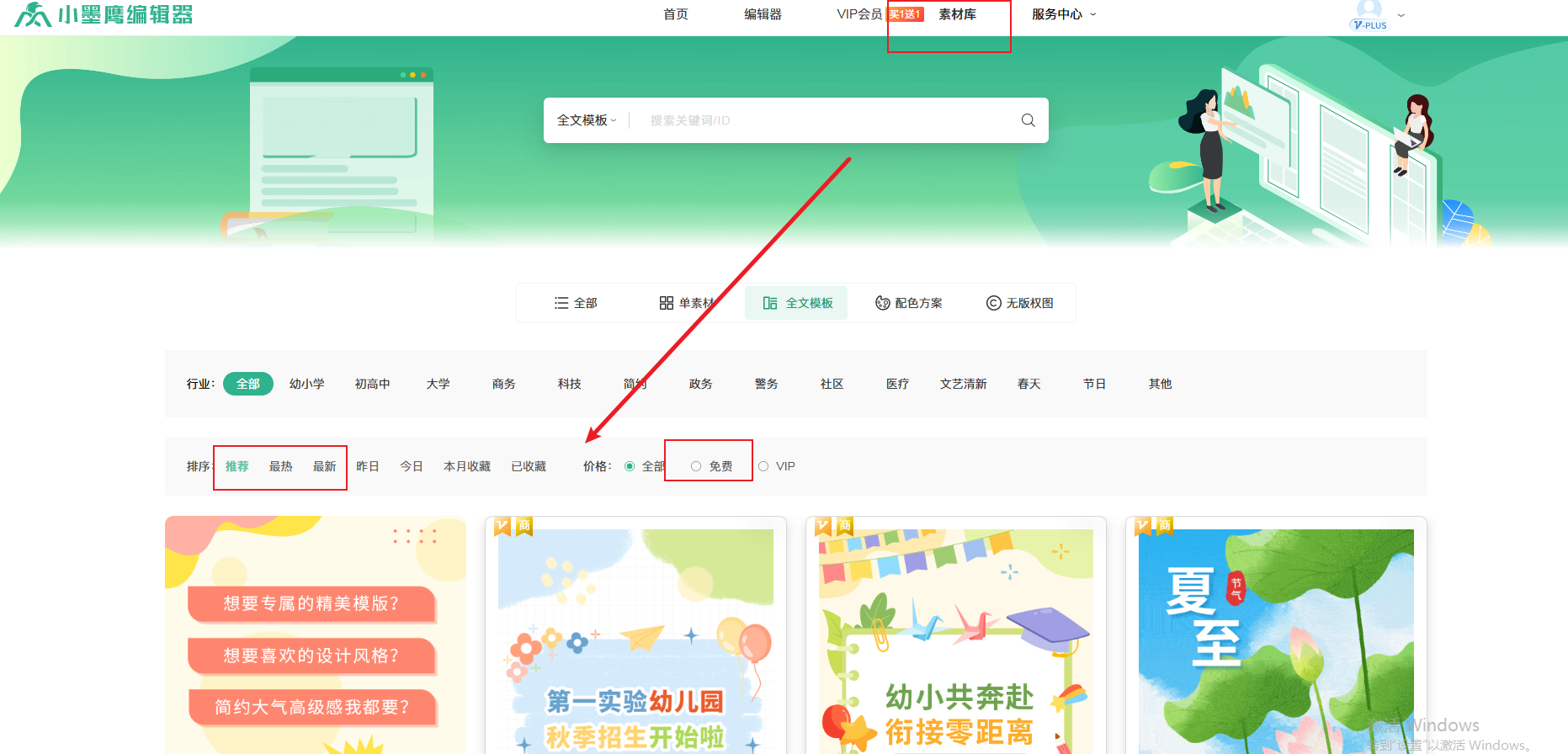Select the 免费 price radio button
Viewport: 1568px width, 754px height.
click(696, 466)
